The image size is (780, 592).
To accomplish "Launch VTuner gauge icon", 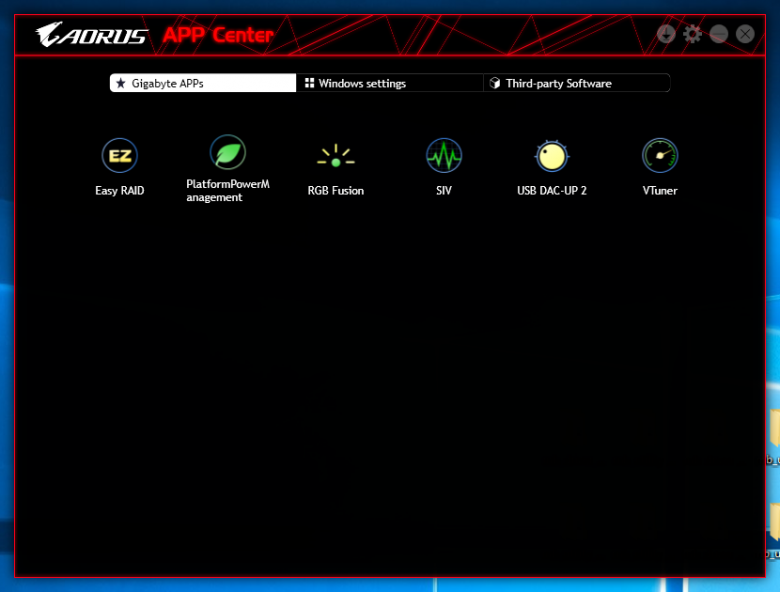I will point(660,156).
